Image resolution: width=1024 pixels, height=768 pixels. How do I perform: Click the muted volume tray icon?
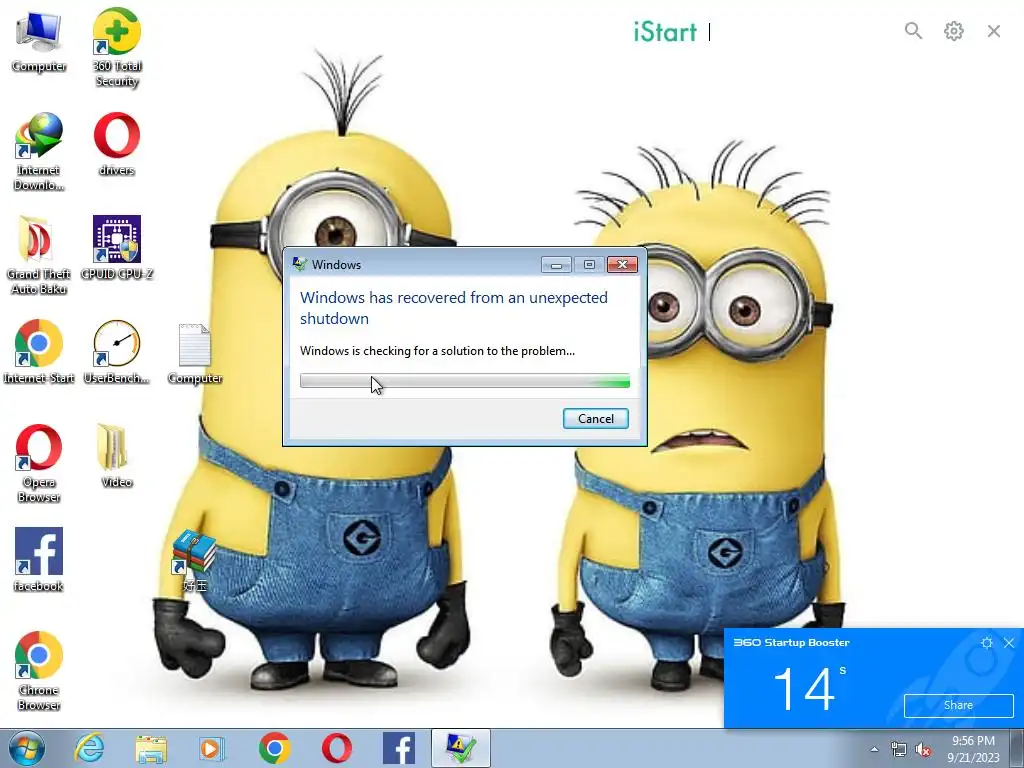click(x=923, y=749)
